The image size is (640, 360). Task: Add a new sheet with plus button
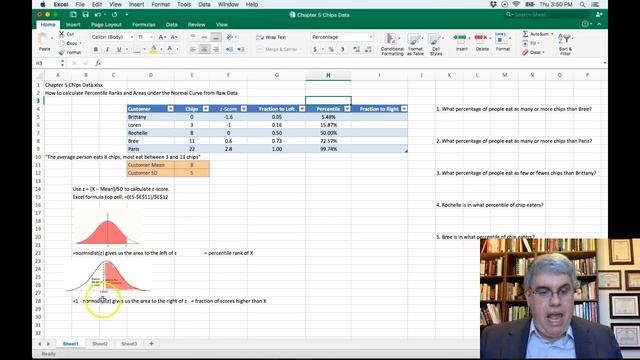pyautogui.click(x=151, y=344)
